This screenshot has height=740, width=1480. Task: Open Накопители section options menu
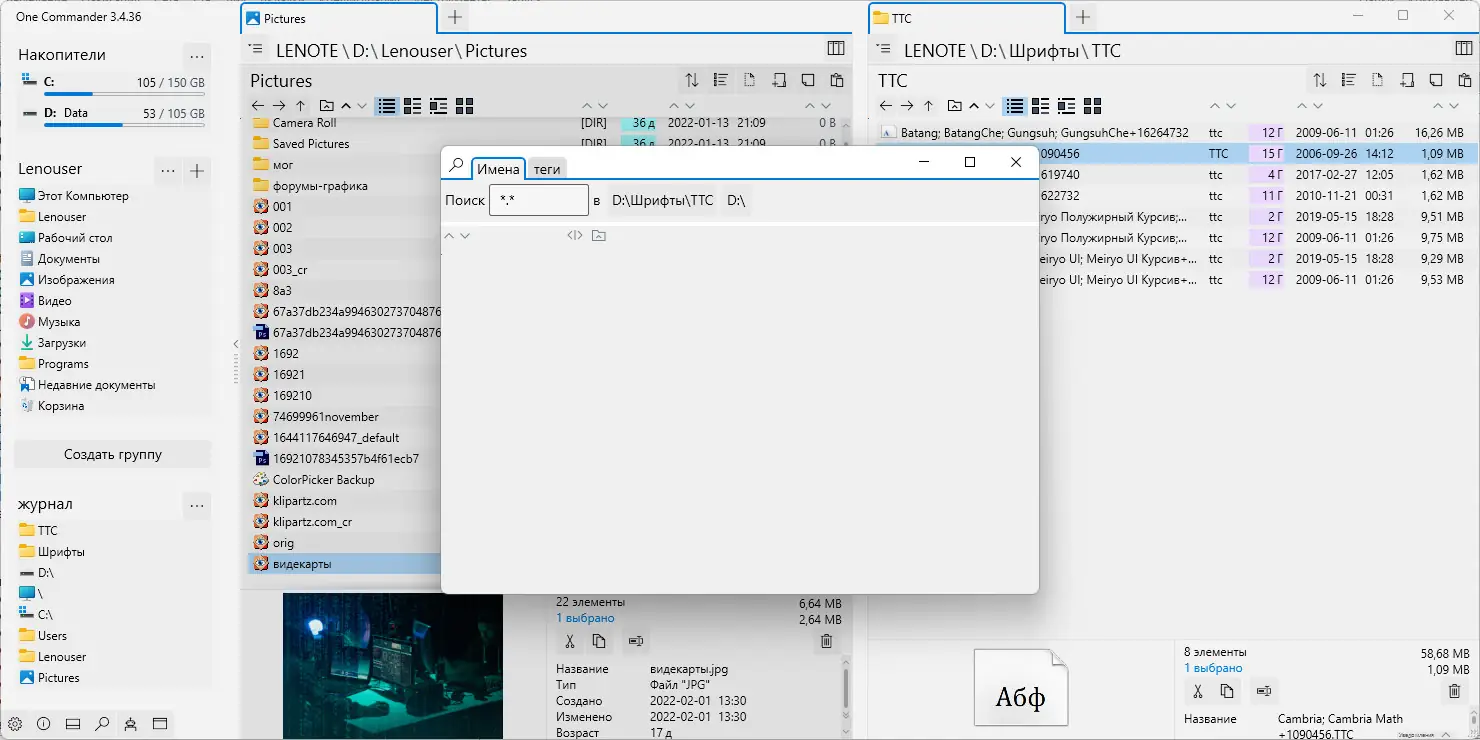pos(197,56)
